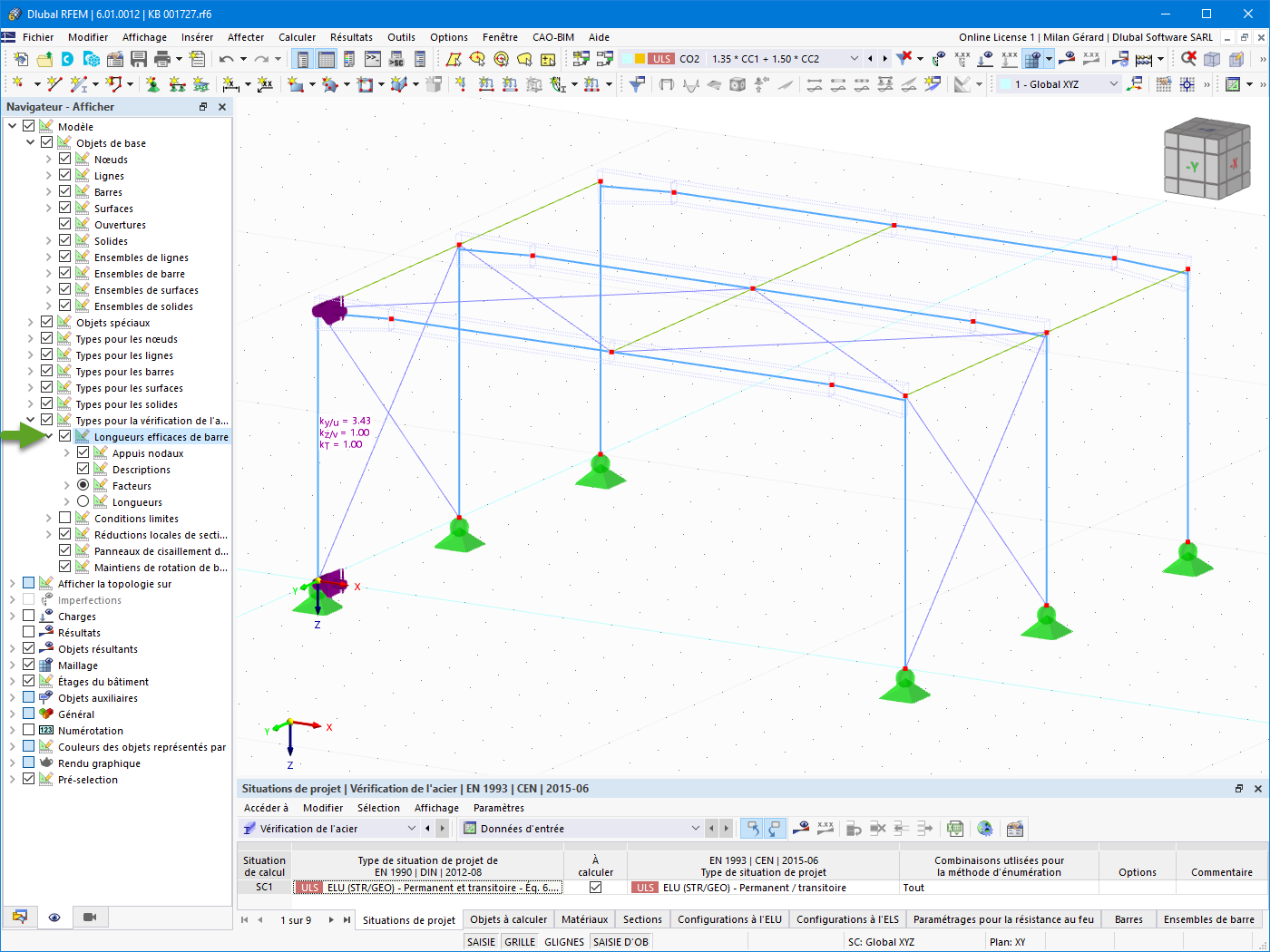Click the New Dimension icon
The height and width of the screenshot is (952, 1270).
click(x=231, y=84)
